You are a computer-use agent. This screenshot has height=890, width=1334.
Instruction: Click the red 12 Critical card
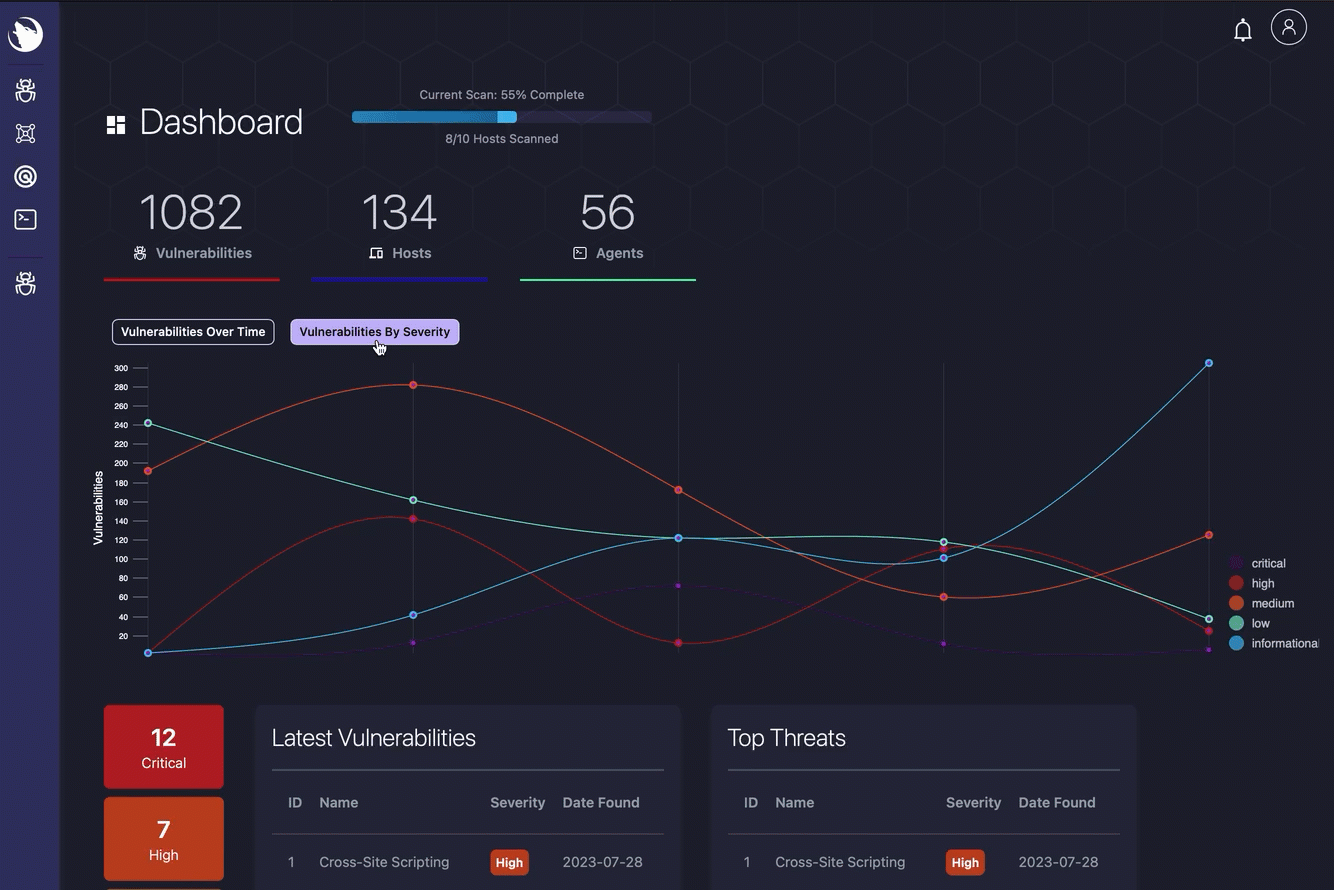pos(164,747)
